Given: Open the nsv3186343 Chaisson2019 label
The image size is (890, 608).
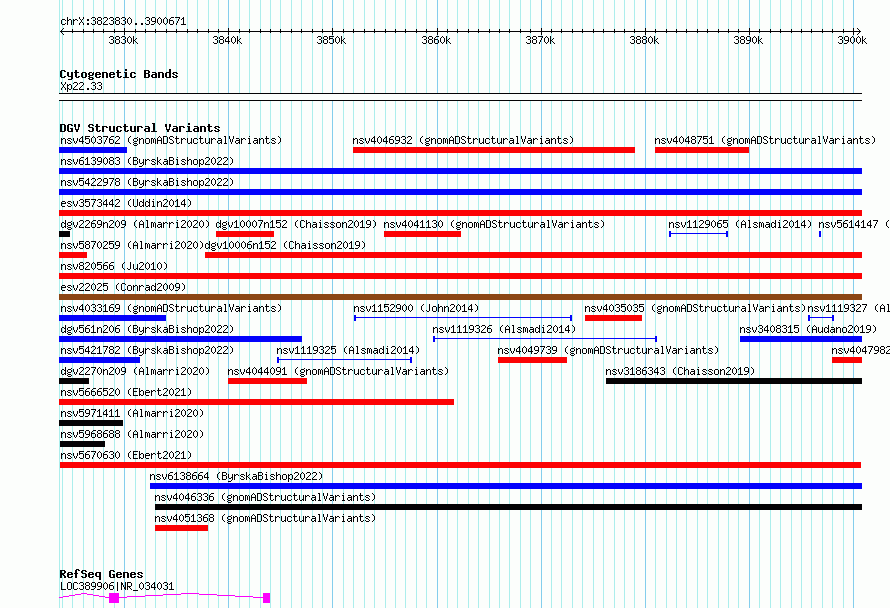Looking at the screenshot, I should 680,371.
